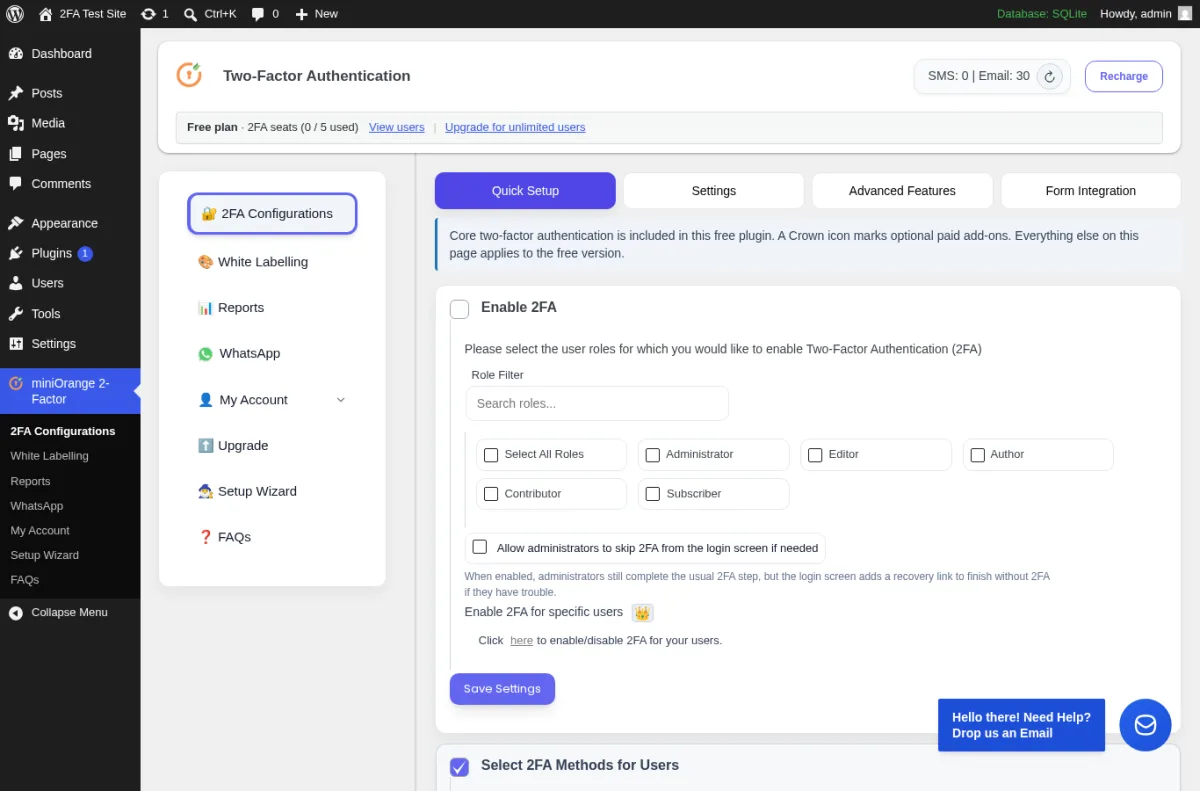Click the Dashboard gauge icon
The height and width of the screenshot is (791, 1200).
tap(16, 54)
